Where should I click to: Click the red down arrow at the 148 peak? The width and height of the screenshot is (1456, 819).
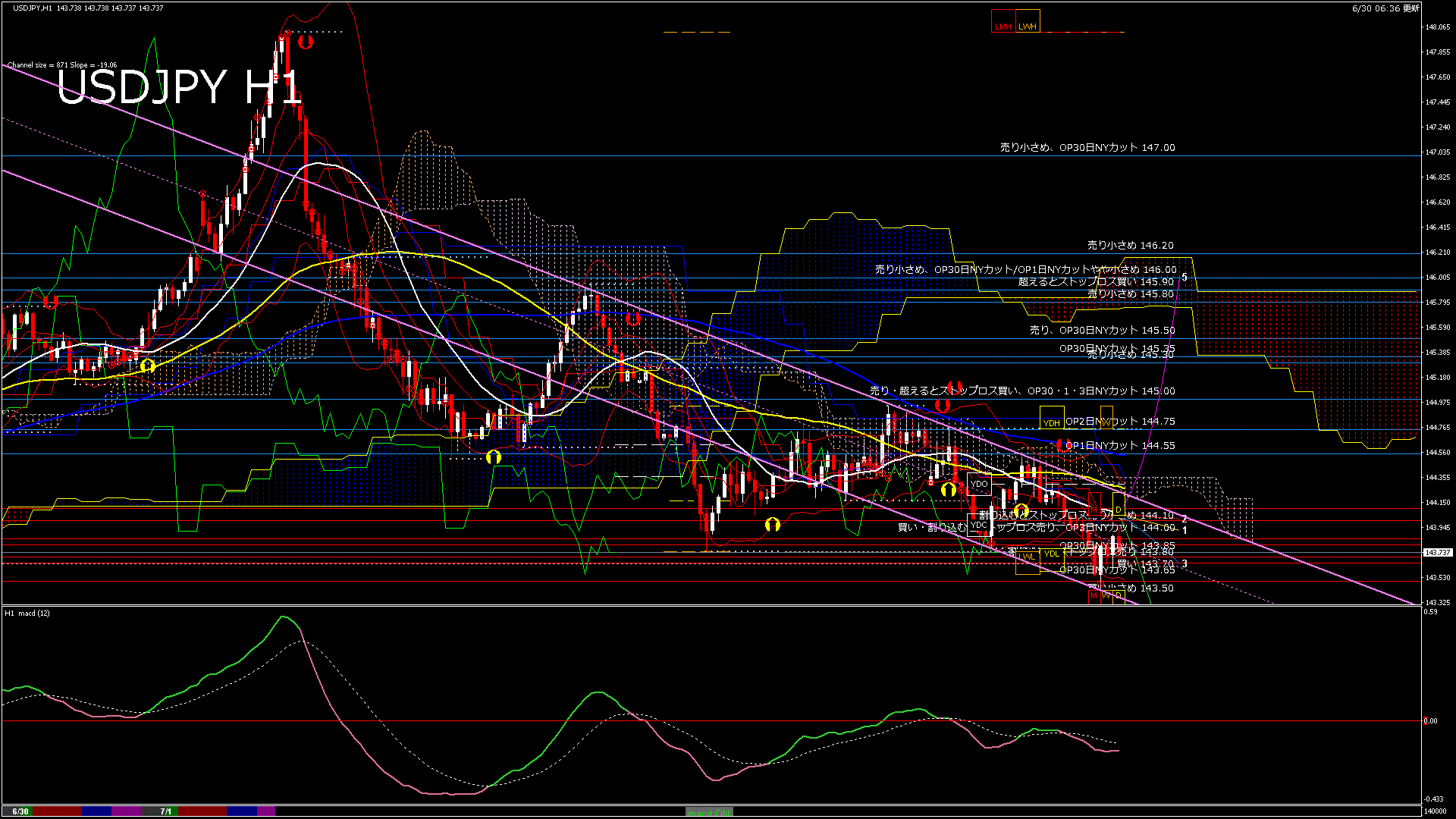(x=306, y=42)
